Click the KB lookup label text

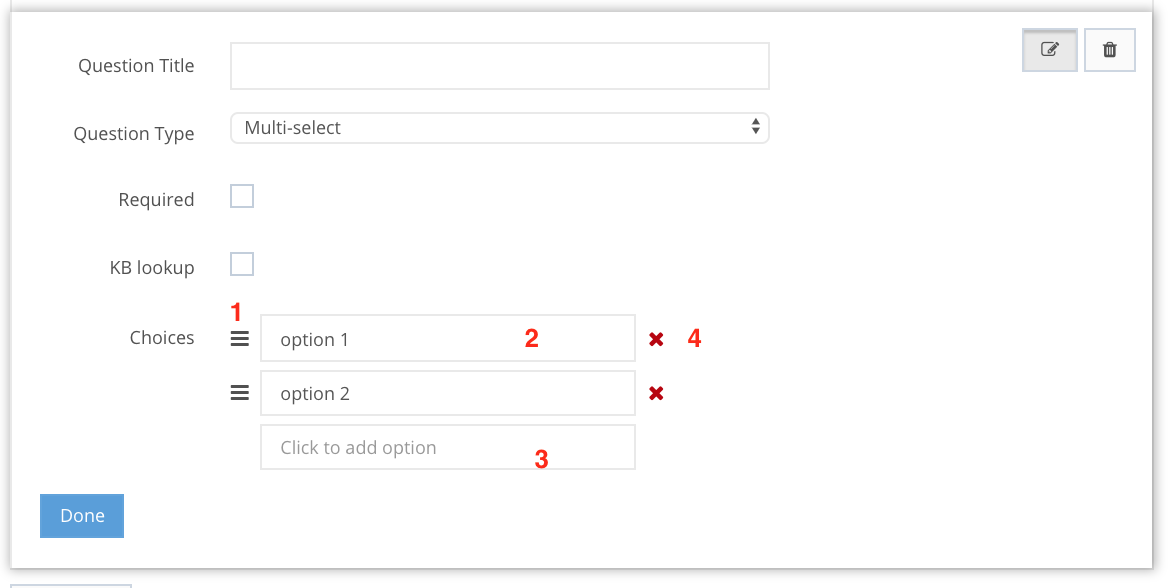pyautogui.click(x=152, y=268)
